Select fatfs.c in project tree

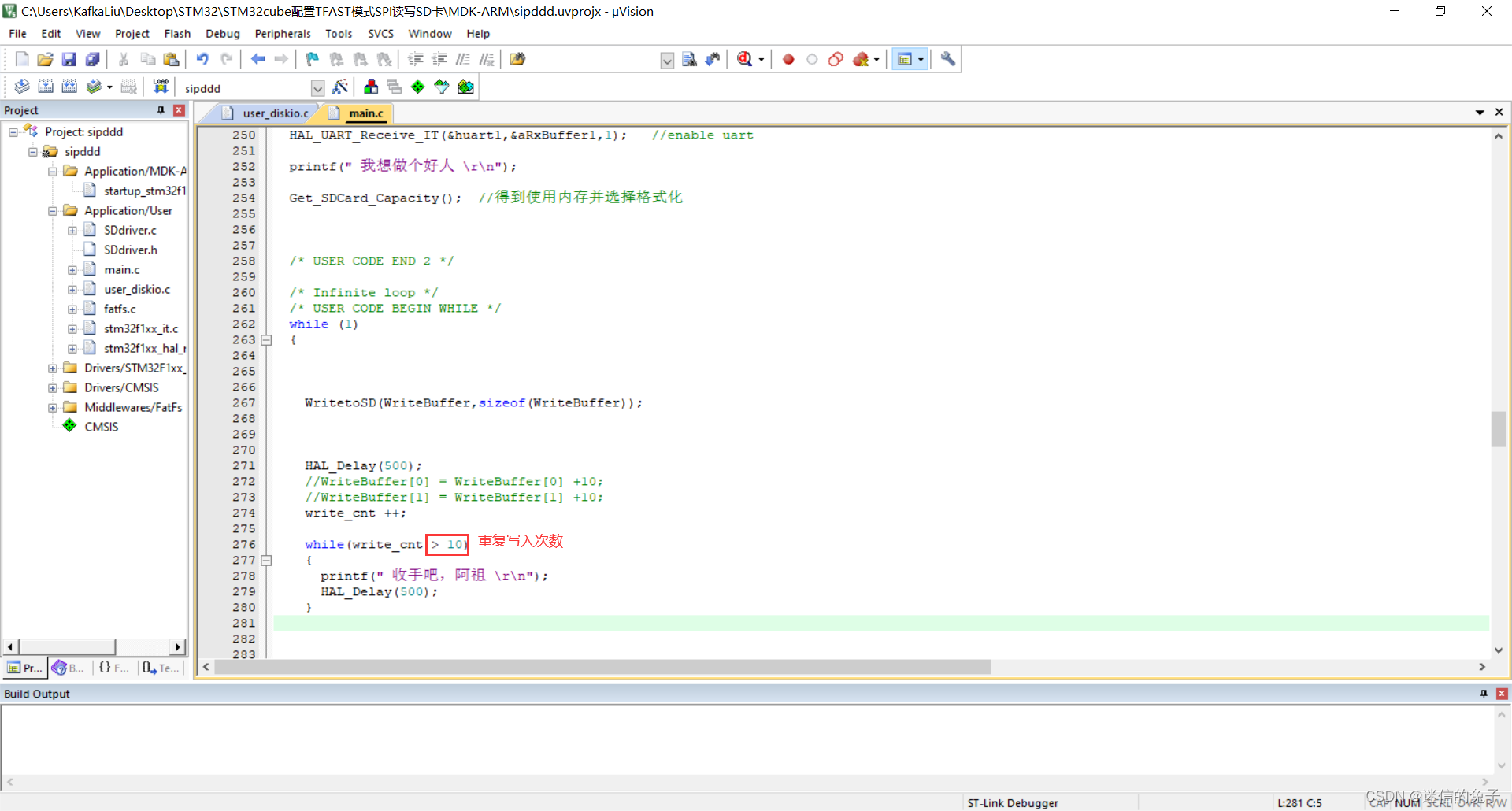click(x=120, y=309)
